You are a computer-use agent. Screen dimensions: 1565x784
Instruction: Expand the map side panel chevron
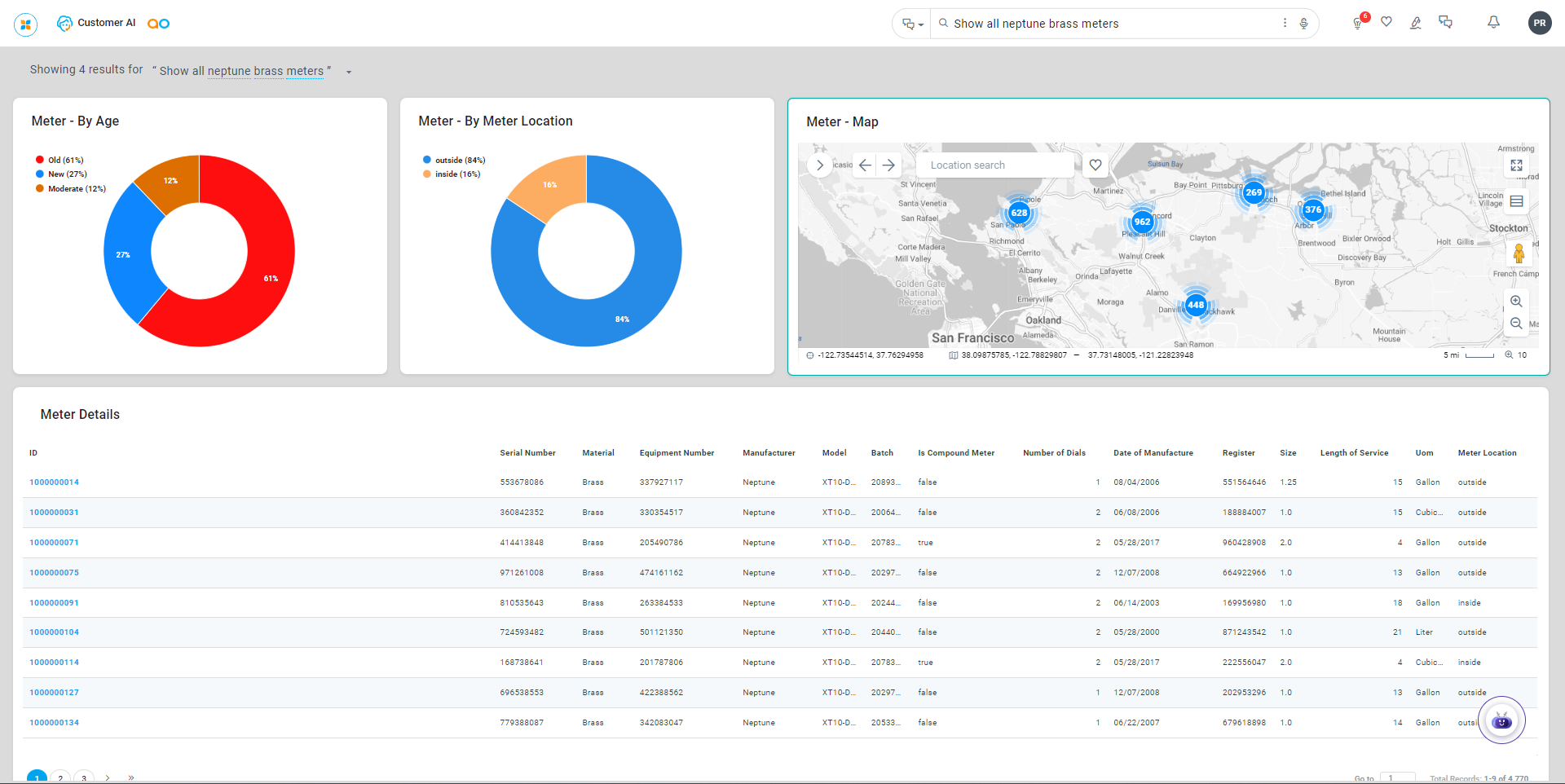(820, 165)
